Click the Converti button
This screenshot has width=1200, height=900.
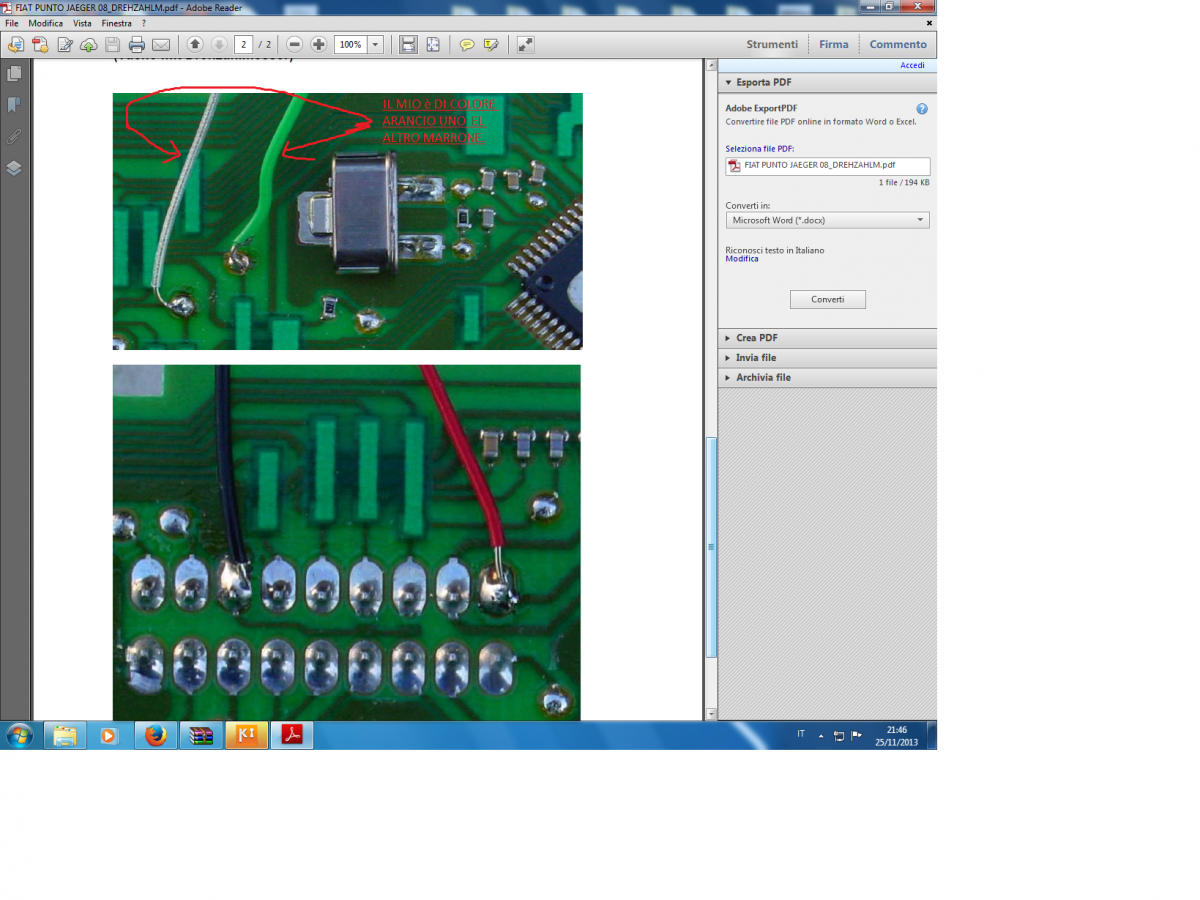(828, 299)
